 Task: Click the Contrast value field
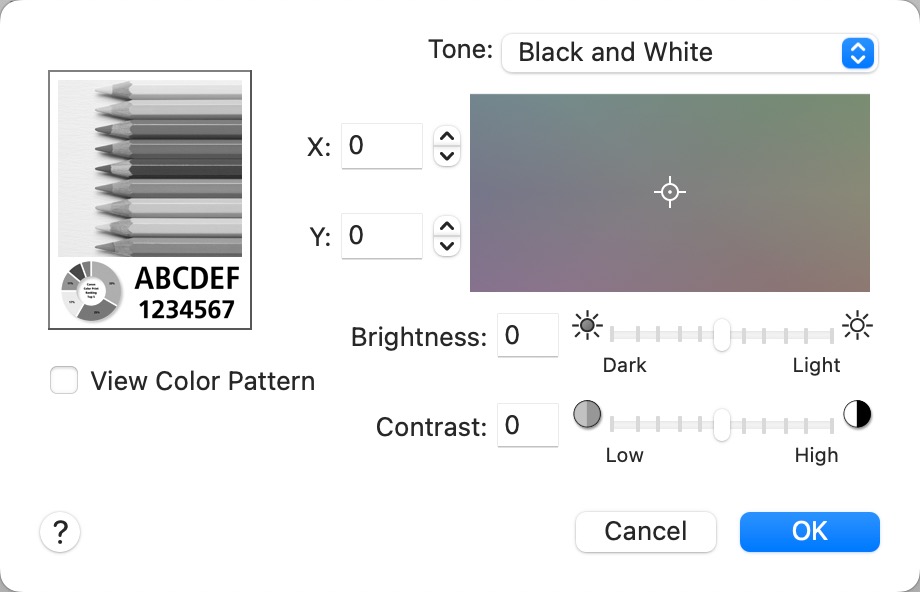527,425
